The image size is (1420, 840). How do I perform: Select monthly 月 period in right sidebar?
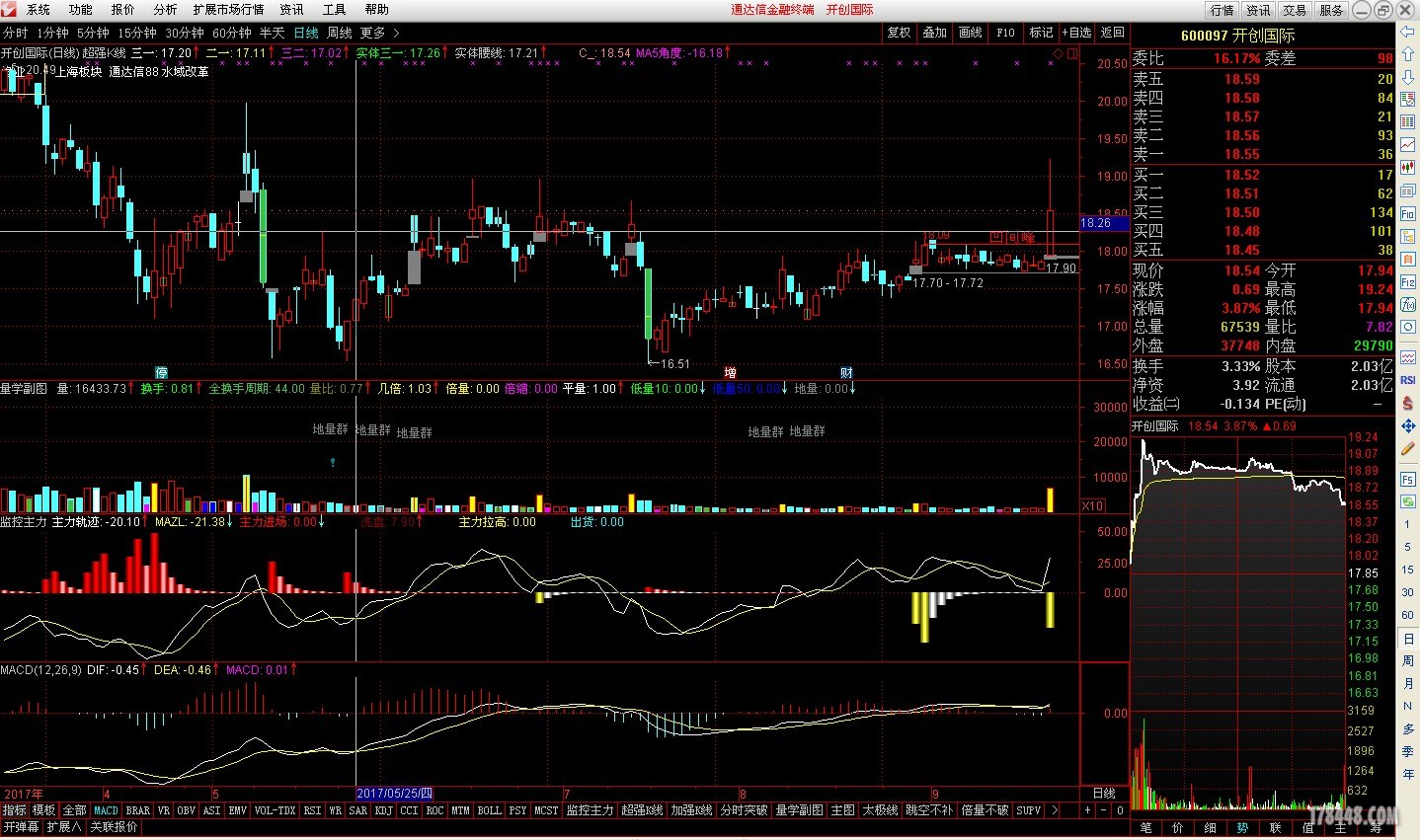coord(1407,684)
